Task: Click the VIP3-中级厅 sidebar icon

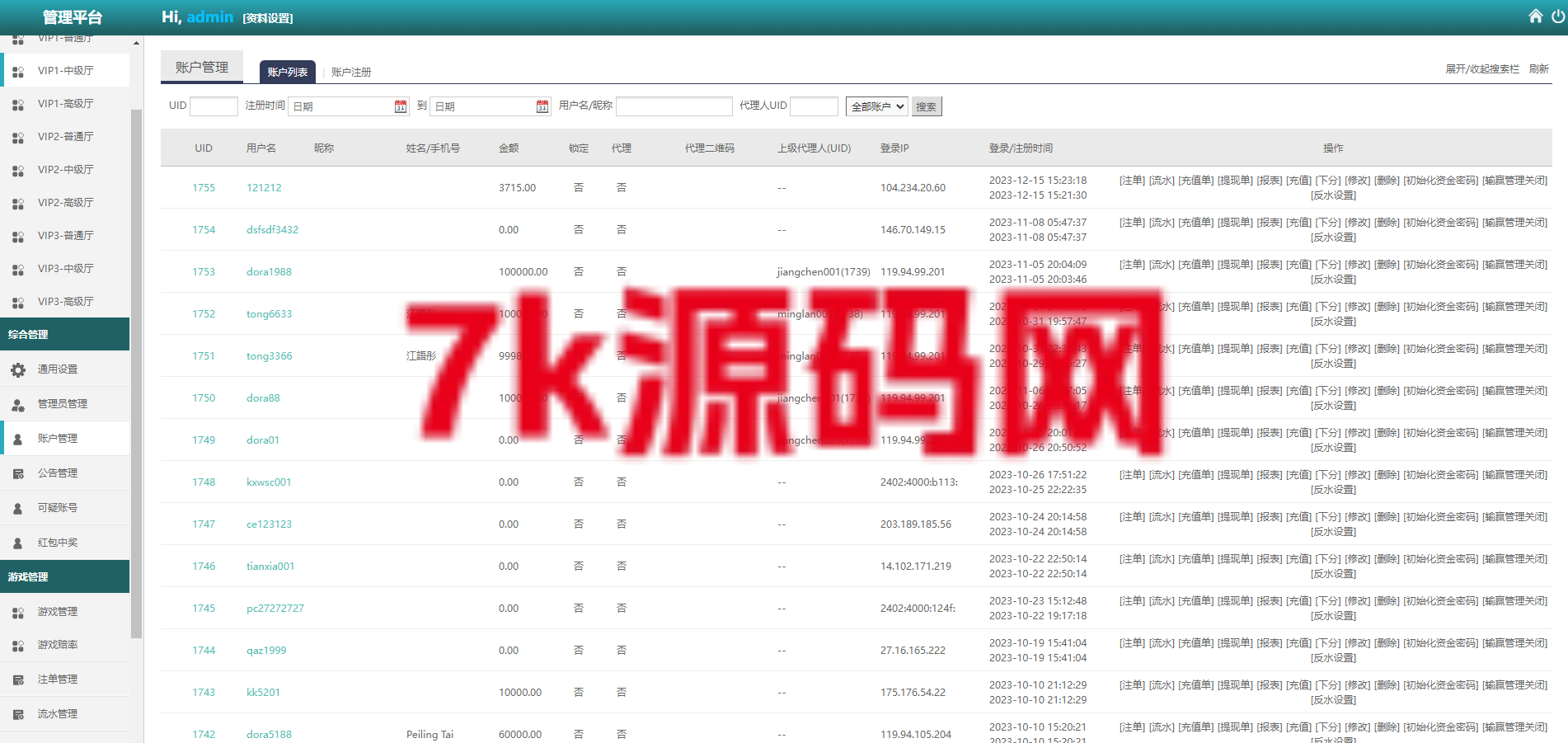Action: point(18,270)
